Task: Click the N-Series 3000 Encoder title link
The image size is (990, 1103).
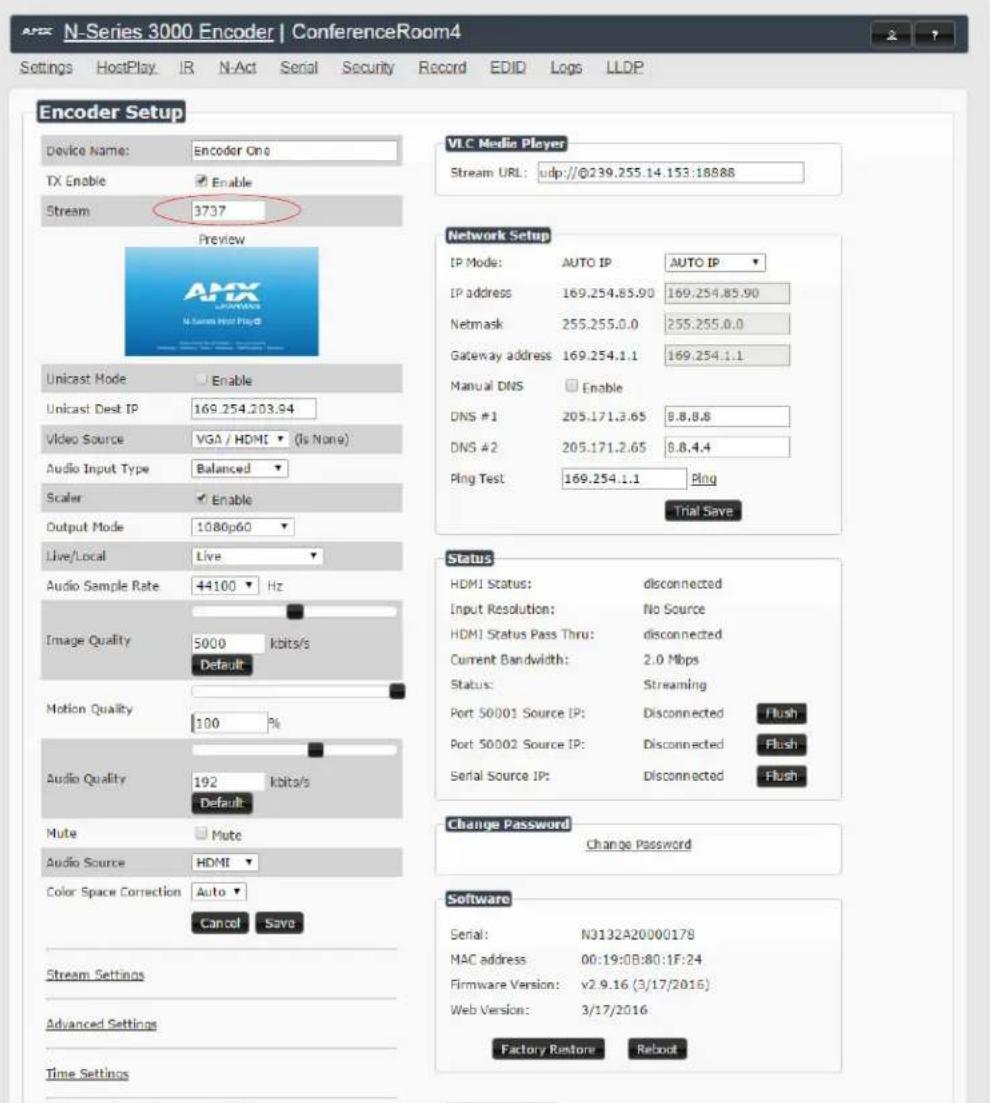Action: point(168,32)
